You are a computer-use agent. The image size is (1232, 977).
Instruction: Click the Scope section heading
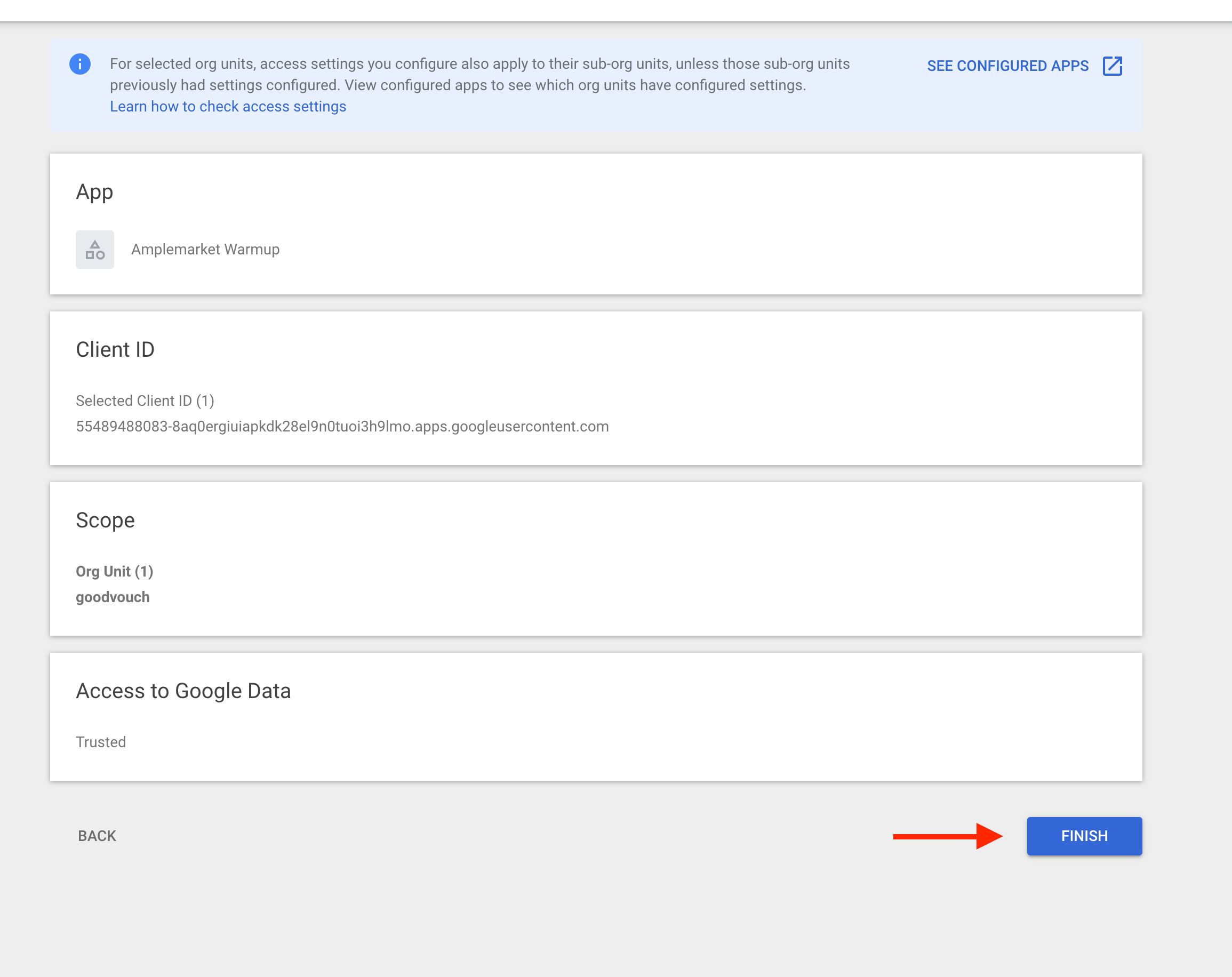coord(106,520)
